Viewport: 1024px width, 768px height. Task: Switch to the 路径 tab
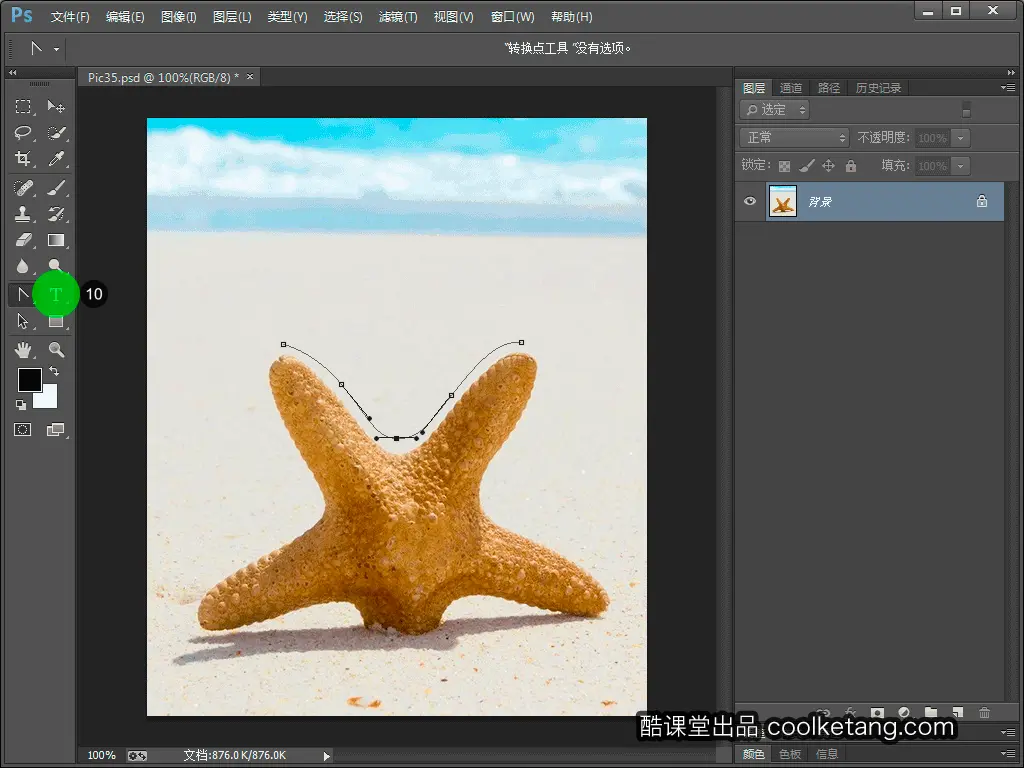click(x=829, y=88)
